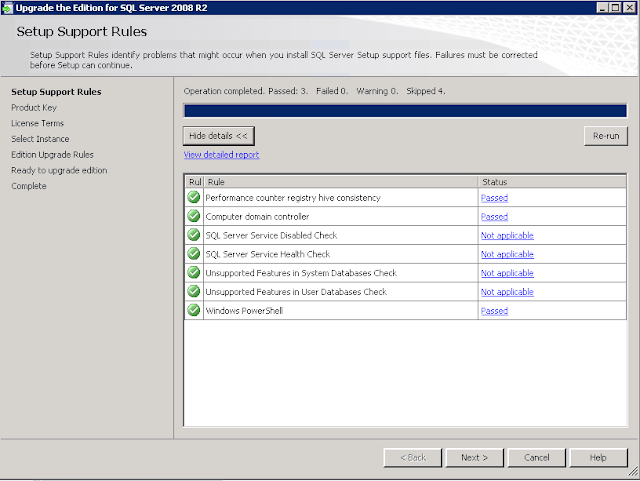Open Help for the setup wizard
Viewport: 640px width, 481px height.
pos(598,458)
